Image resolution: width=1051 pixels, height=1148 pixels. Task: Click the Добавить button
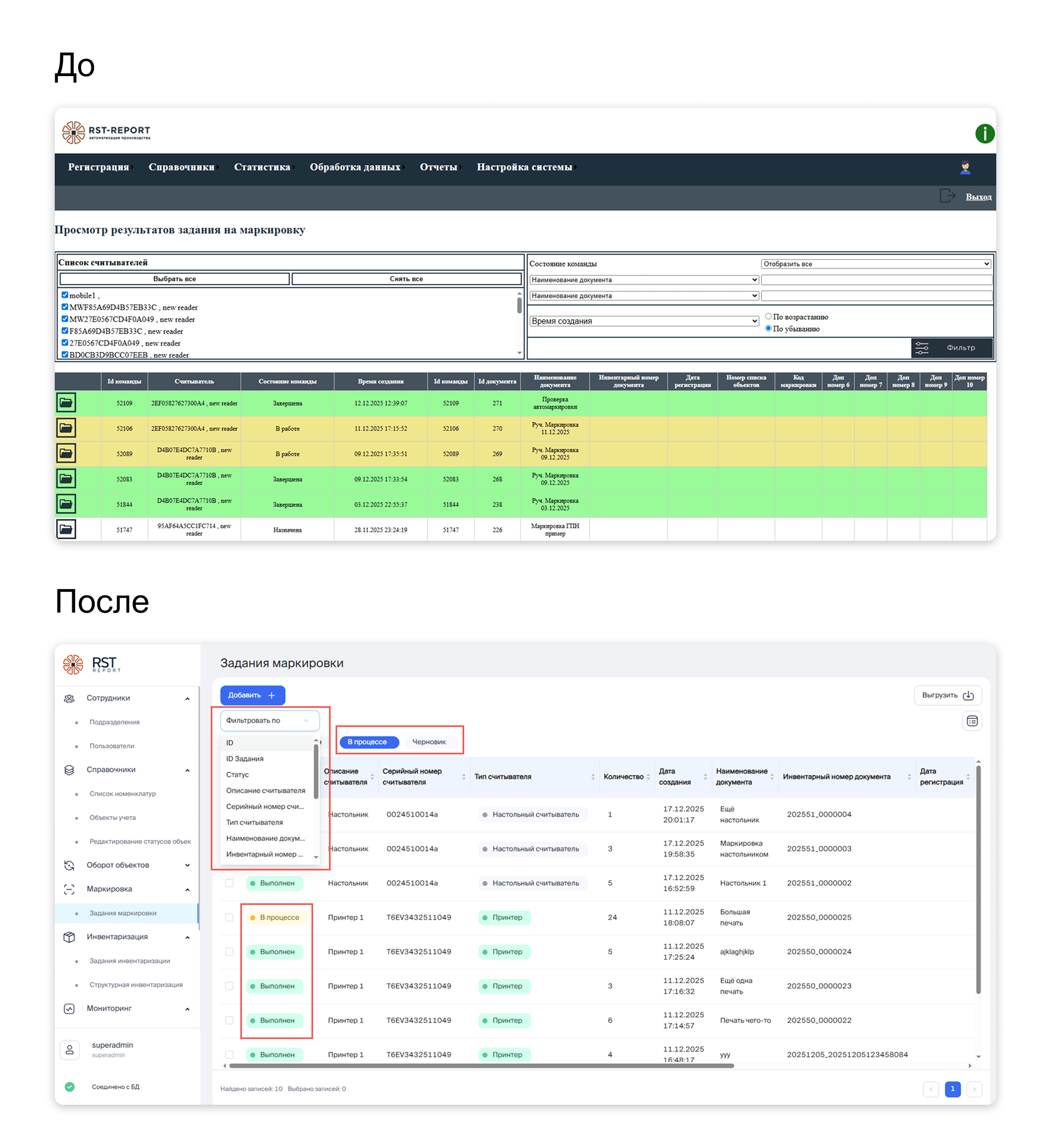point(252,695)
